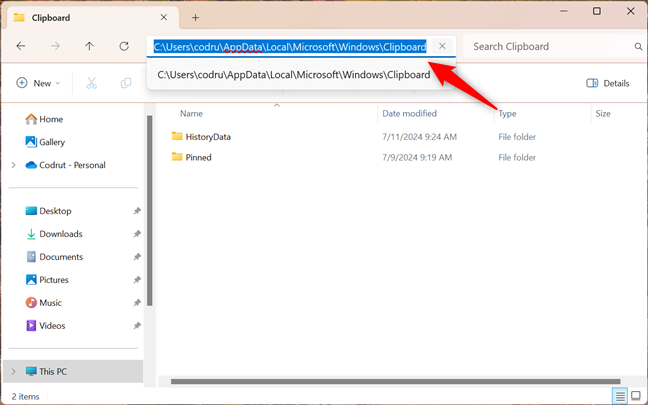Open Home in navigation pane
The height and width of the screenshot is (405, 648).
[44, 119]
